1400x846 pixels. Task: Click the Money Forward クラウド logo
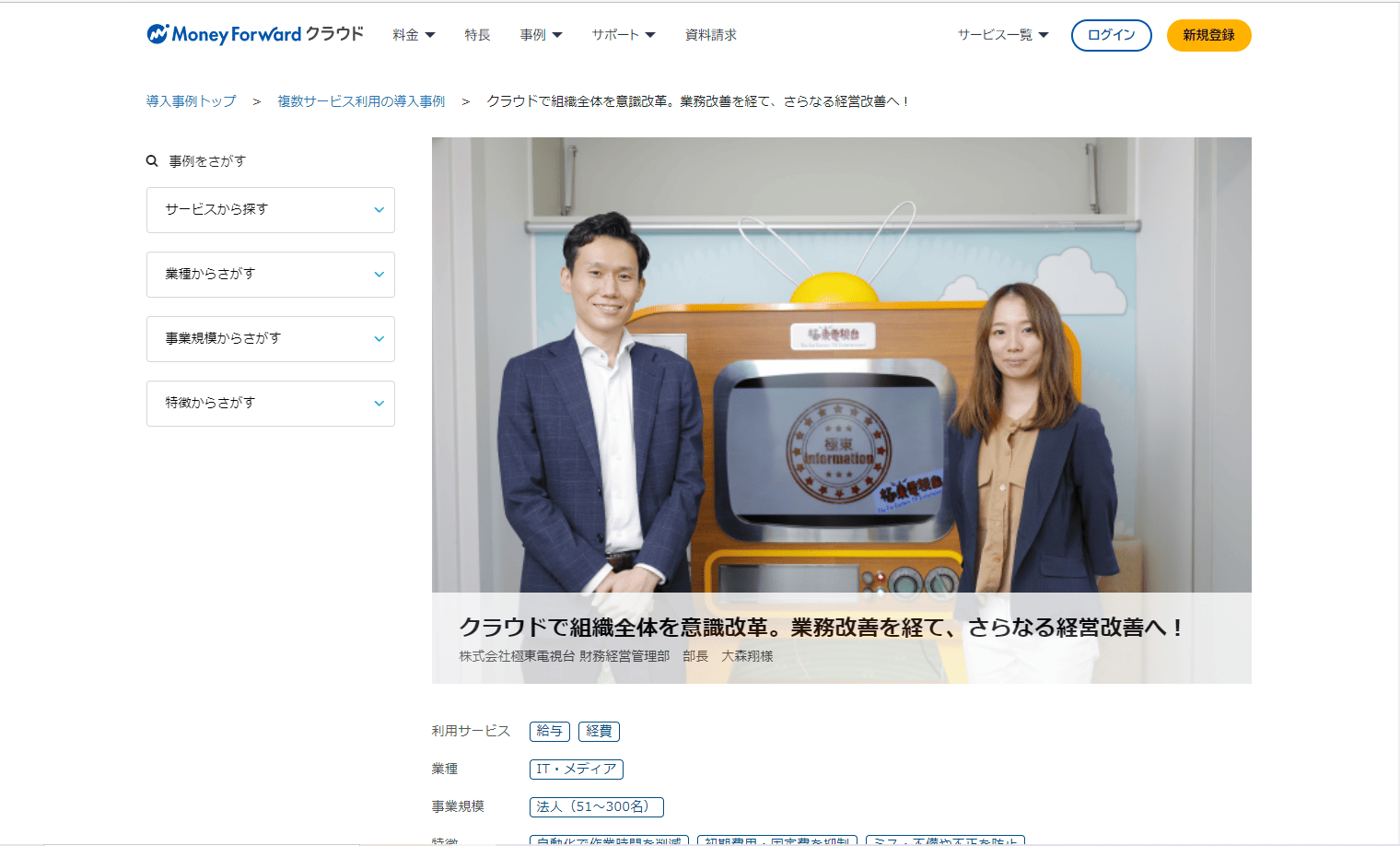[255, 34]
